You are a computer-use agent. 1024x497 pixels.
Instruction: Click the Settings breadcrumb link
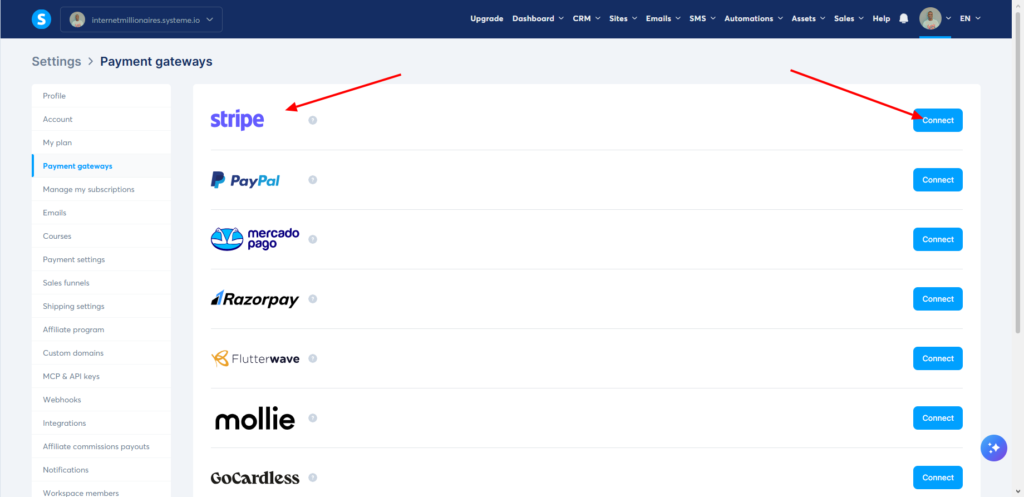coord(56,61)
